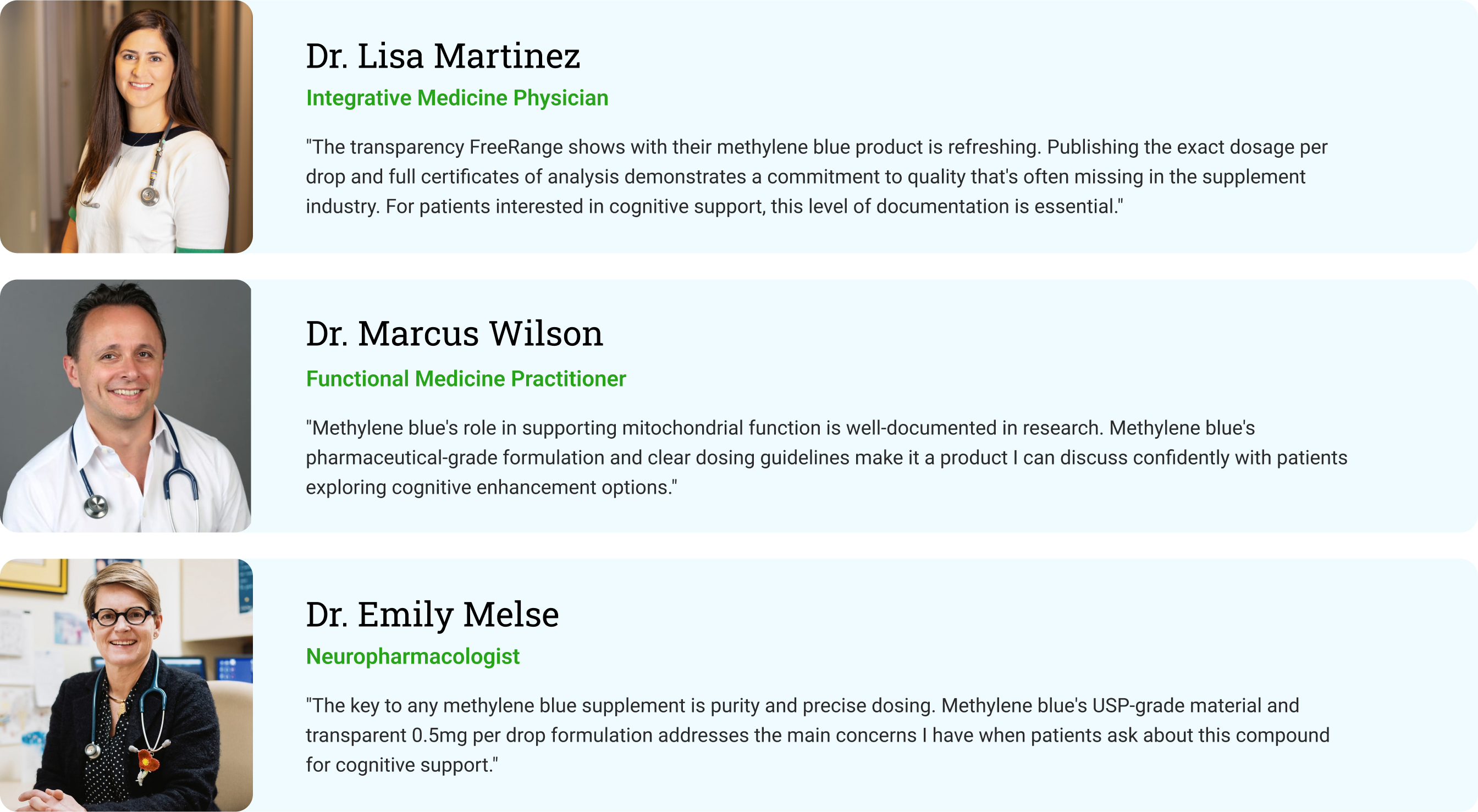Click "this level of documentation is essential" text
Viewport: 1478px width, 812px height.
[x=947, y=207]
